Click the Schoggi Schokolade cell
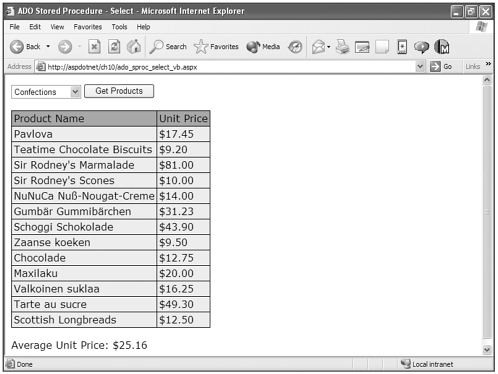Image resolution: width=498 pixels, height=374 pixels. 84,227
